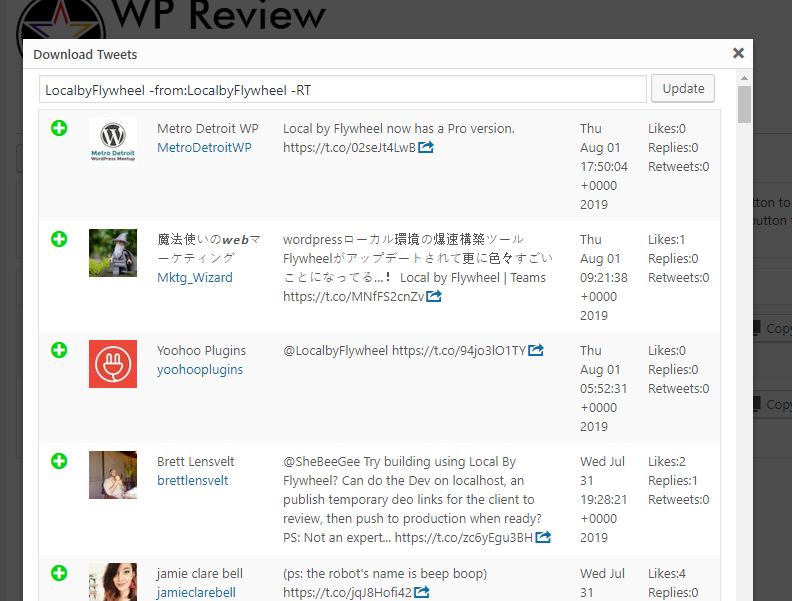Add the Metro Detroit WP tweet
The width and height of the screenshot is (792, 601).
(59, 128)
